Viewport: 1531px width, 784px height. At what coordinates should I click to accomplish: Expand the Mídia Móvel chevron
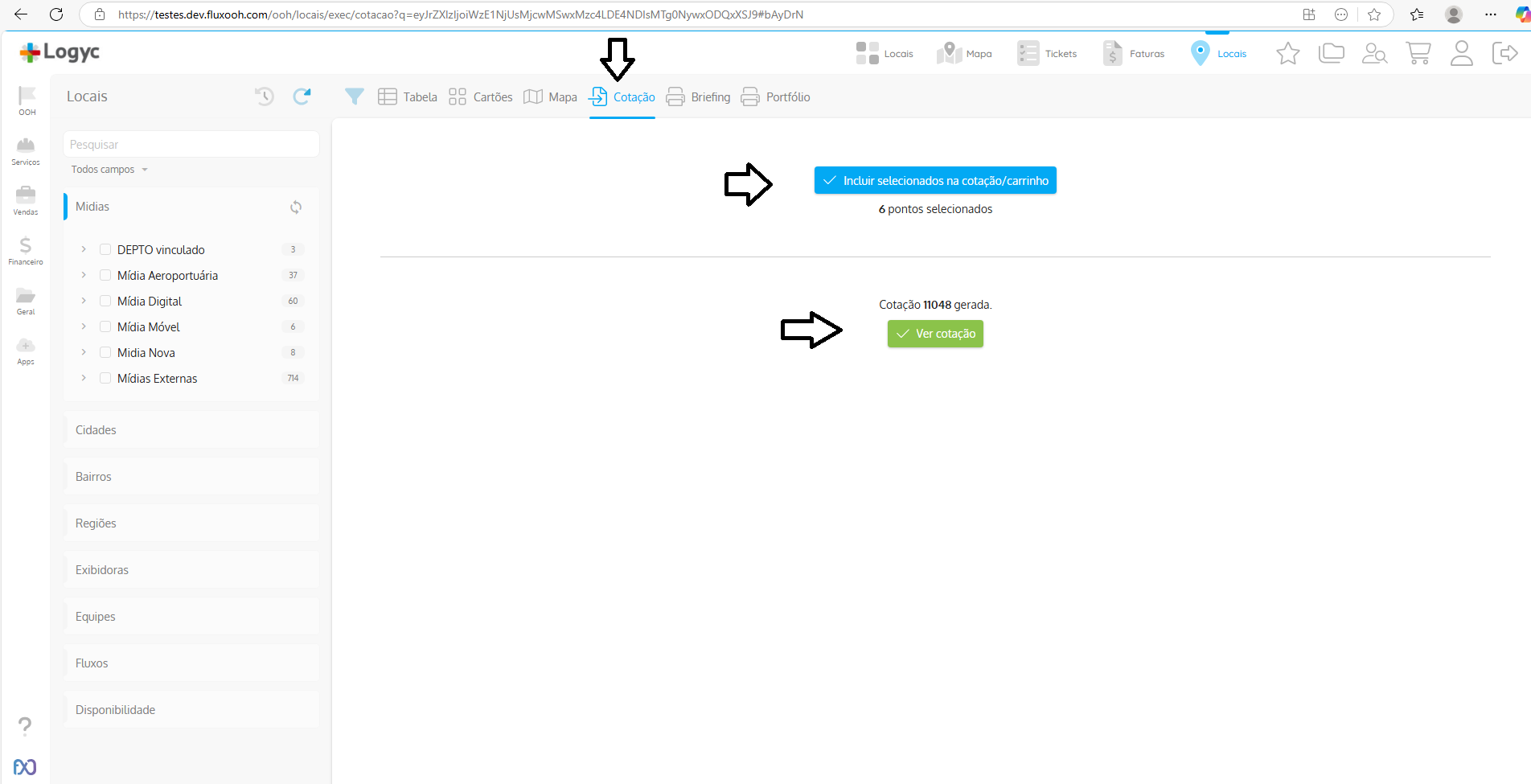(84, 326)
